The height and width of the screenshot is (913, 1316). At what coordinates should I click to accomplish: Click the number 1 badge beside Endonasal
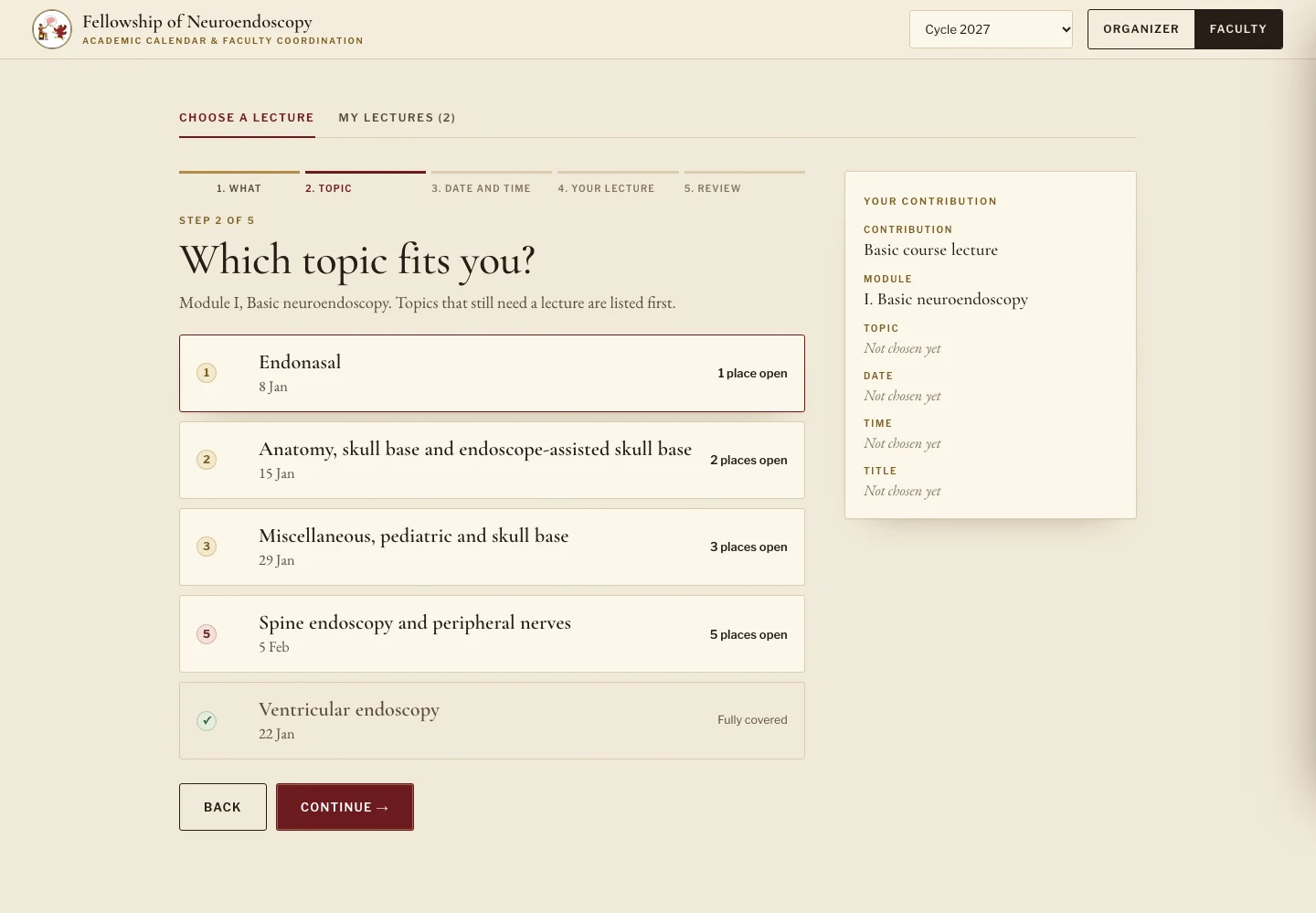pos(207,373)
